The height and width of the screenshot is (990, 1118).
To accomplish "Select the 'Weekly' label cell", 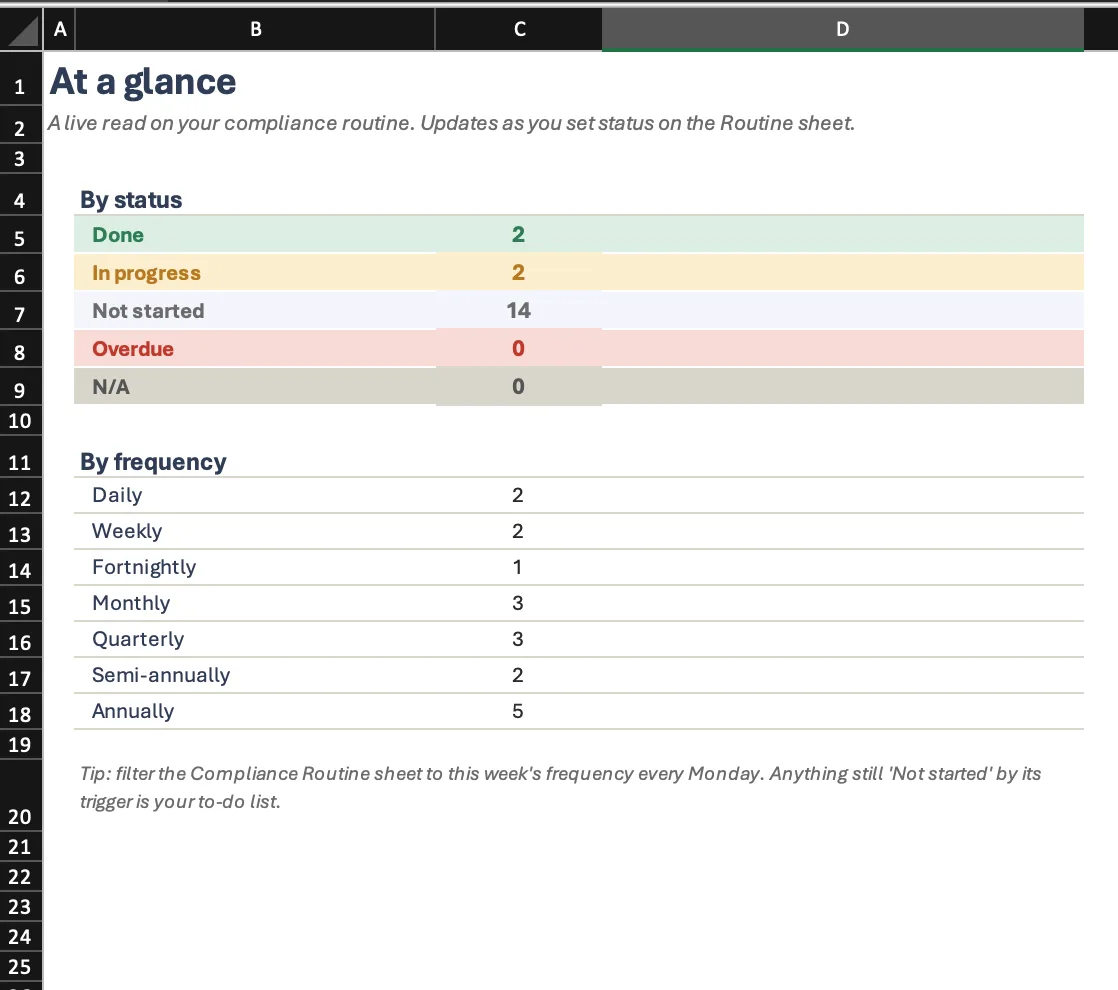I will (255, 531).
